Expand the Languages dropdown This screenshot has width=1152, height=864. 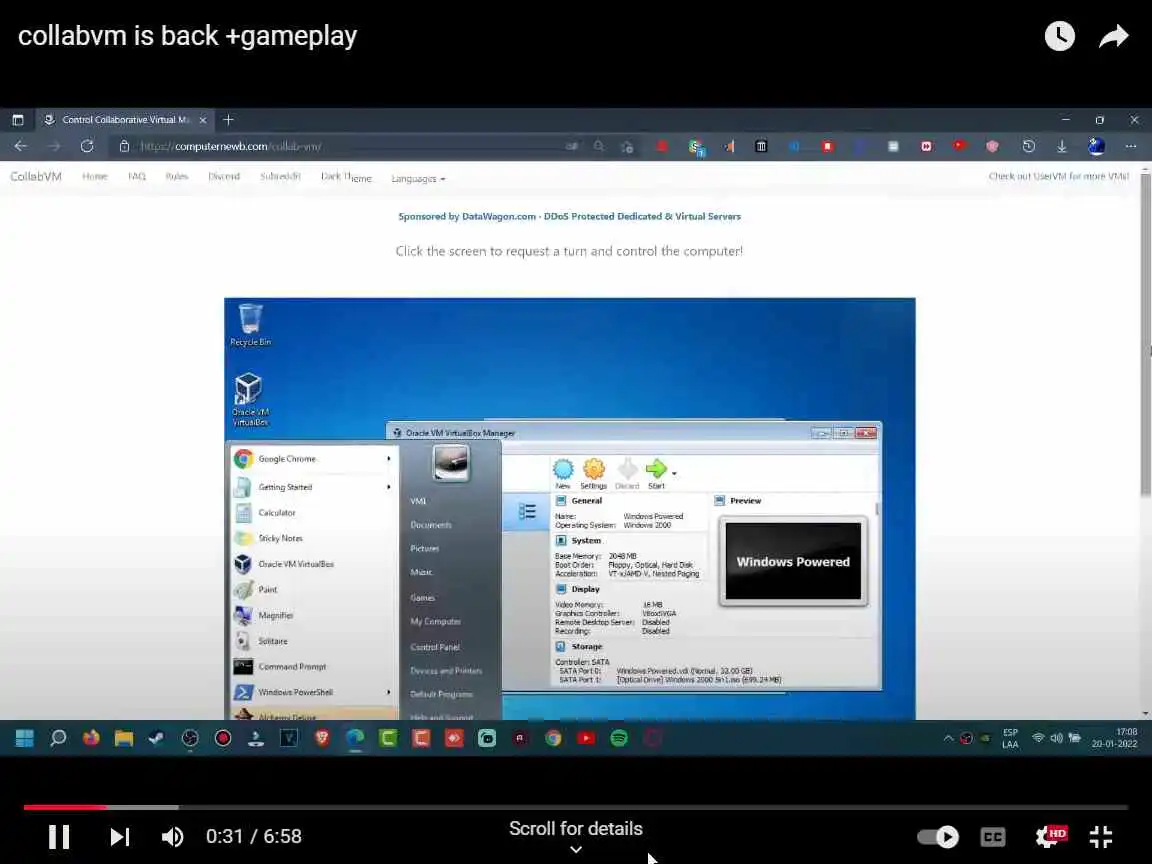pyautogui.click(x=418, y=179)
